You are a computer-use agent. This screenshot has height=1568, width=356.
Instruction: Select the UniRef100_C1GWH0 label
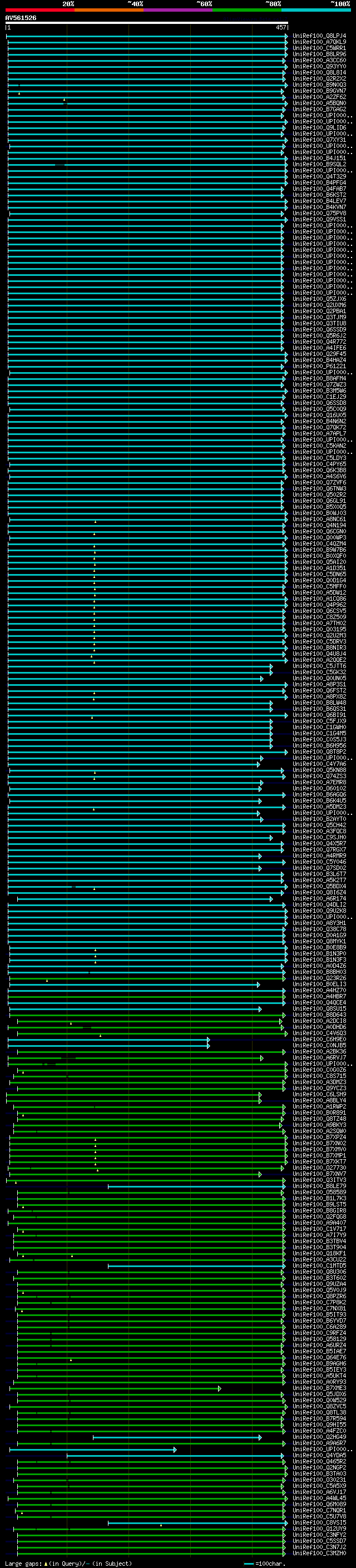pos(319,728)
